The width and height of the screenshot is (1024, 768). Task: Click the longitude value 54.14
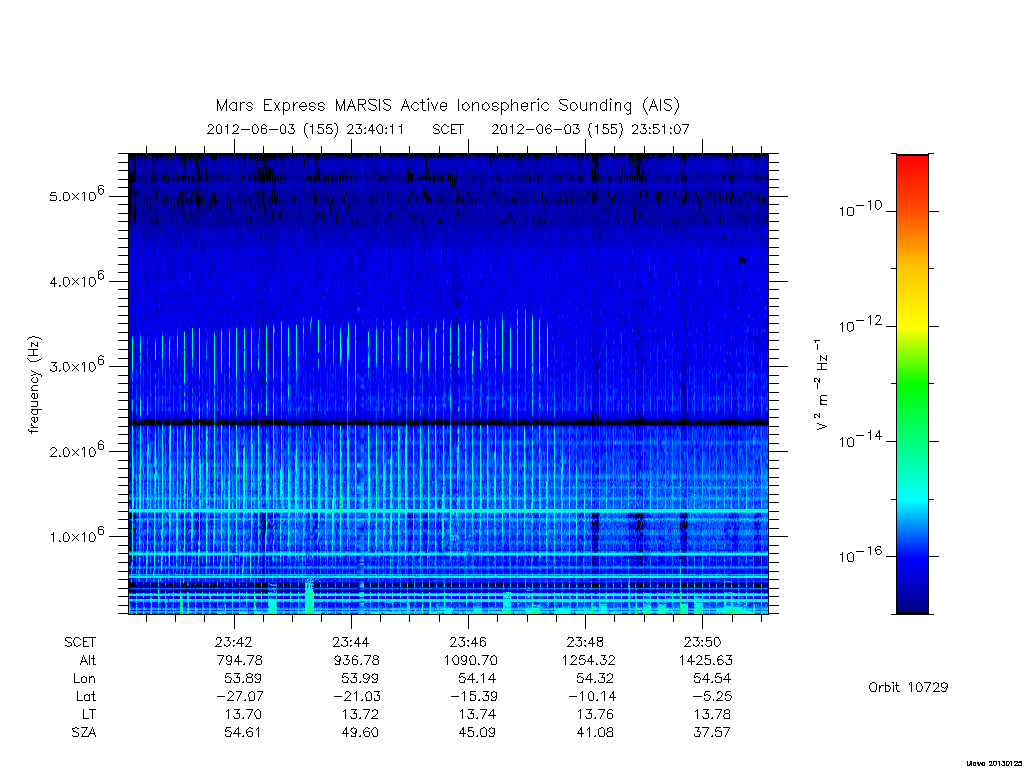click(477, 679)
